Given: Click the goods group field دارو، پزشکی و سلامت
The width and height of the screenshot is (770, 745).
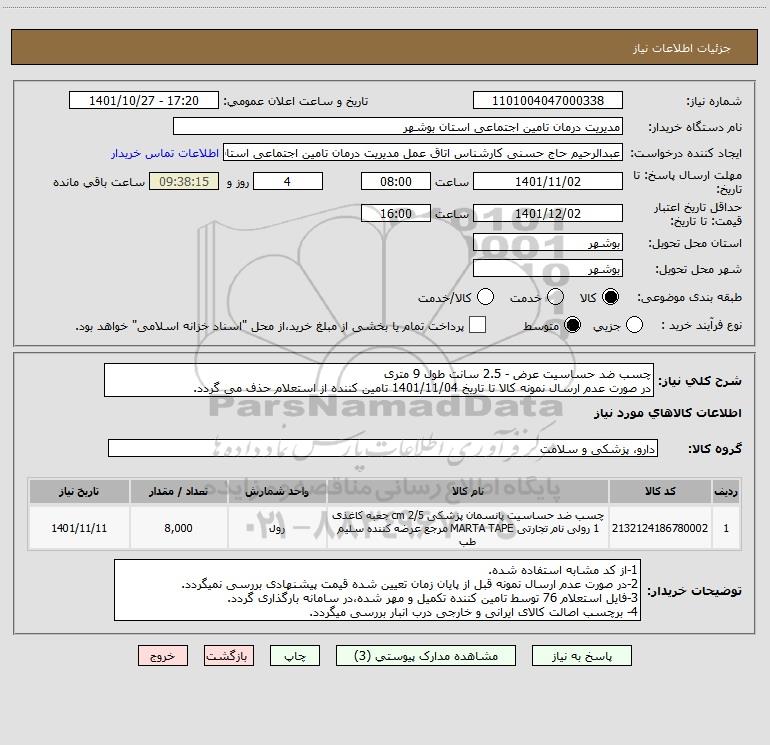Looking at the screenshot, I should (383, 448).
